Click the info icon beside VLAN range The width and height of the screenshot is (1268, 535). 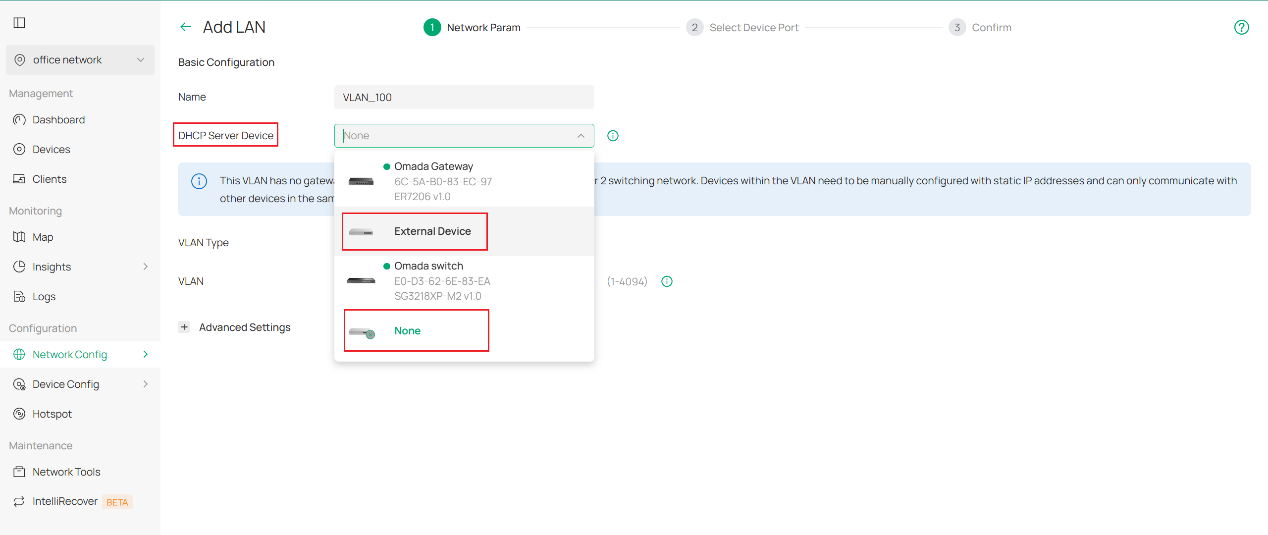[667, 282]
